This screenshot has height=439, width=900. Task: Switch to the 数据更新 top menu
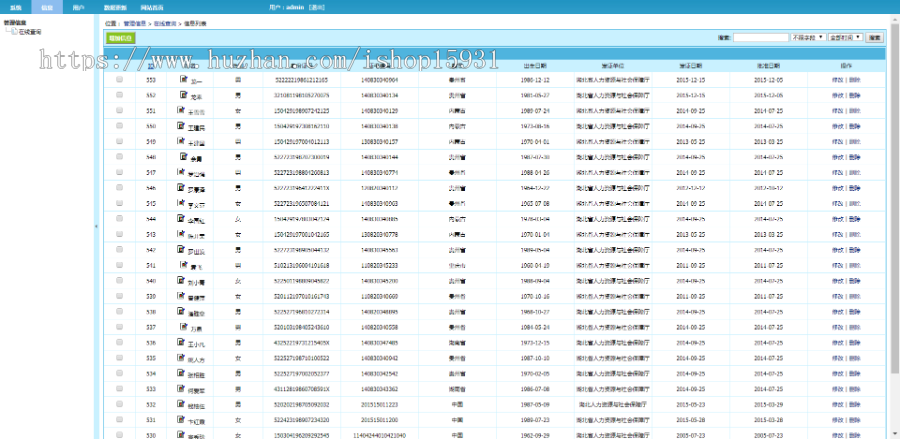115,6
